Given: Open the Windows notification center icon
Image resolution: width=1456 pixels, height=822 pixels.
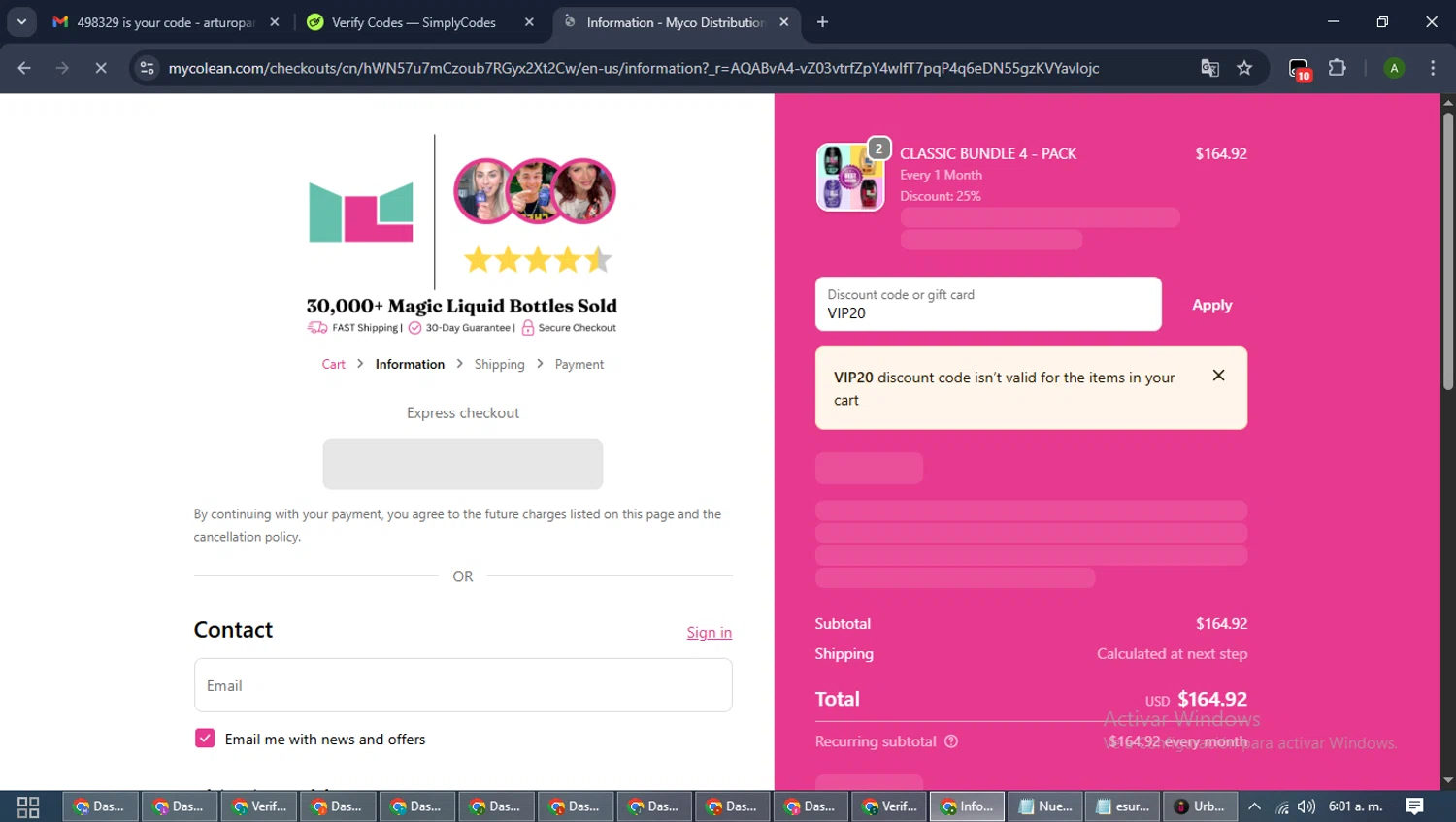Looking at the screenshot, I should 1414,806.
